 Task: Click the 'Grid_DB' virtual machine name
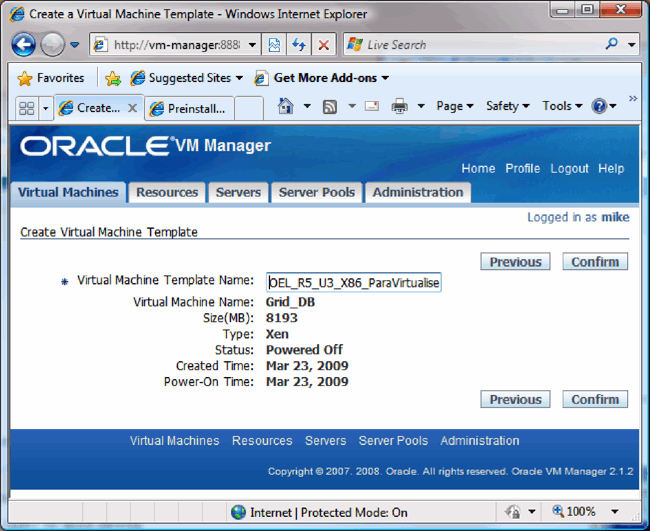click(x=290, y=302)
